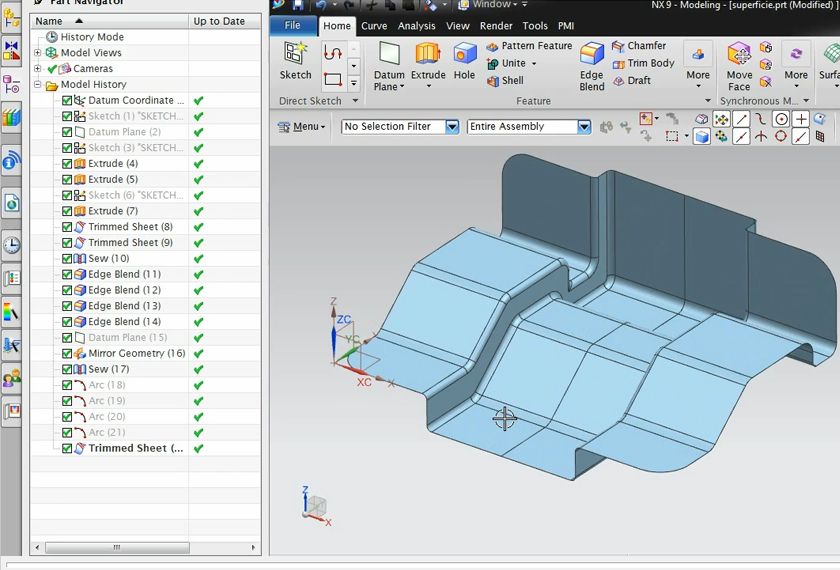Toggle the Sew (10) feature checkbox
Screen dimensions: 840x570
point(67,259)
